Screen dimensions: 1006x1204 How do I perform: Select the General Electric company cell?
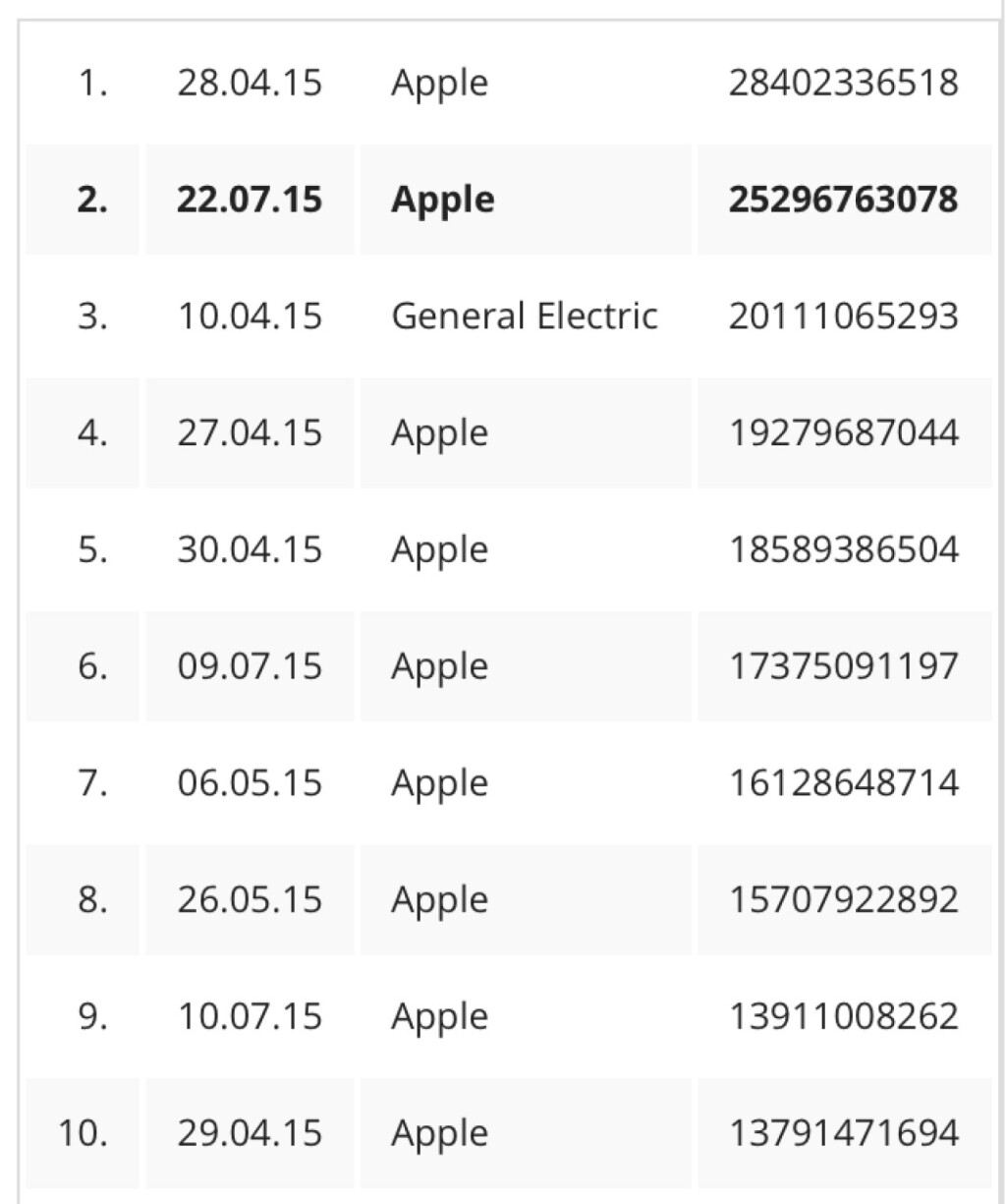(x=524, y=316)
